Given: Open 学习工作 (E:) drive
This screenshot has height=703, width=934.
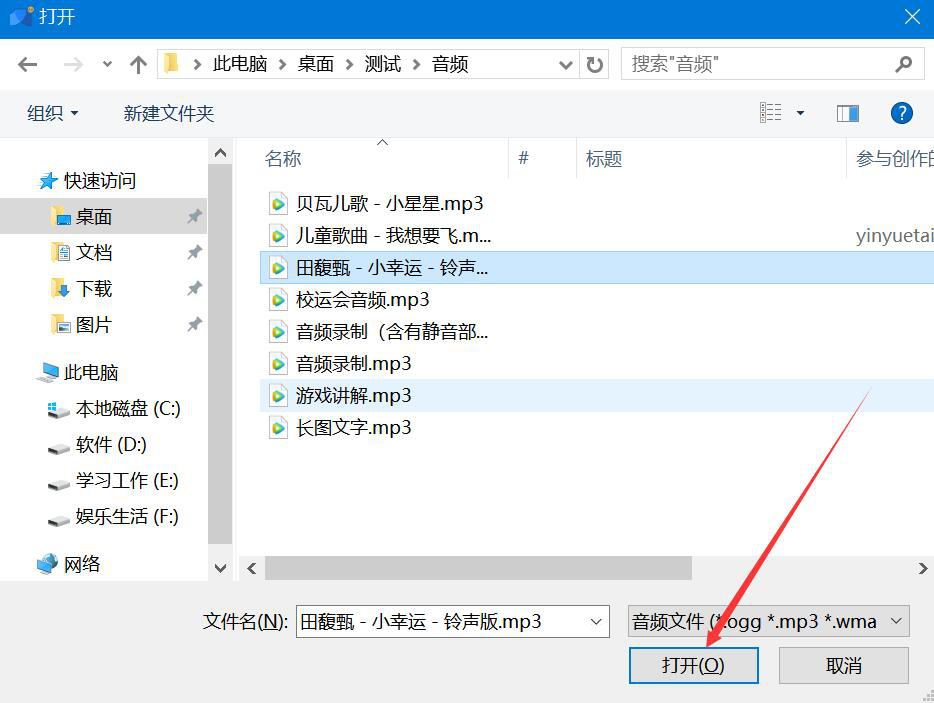Looking at the screenshot, I should click(113, 481).
